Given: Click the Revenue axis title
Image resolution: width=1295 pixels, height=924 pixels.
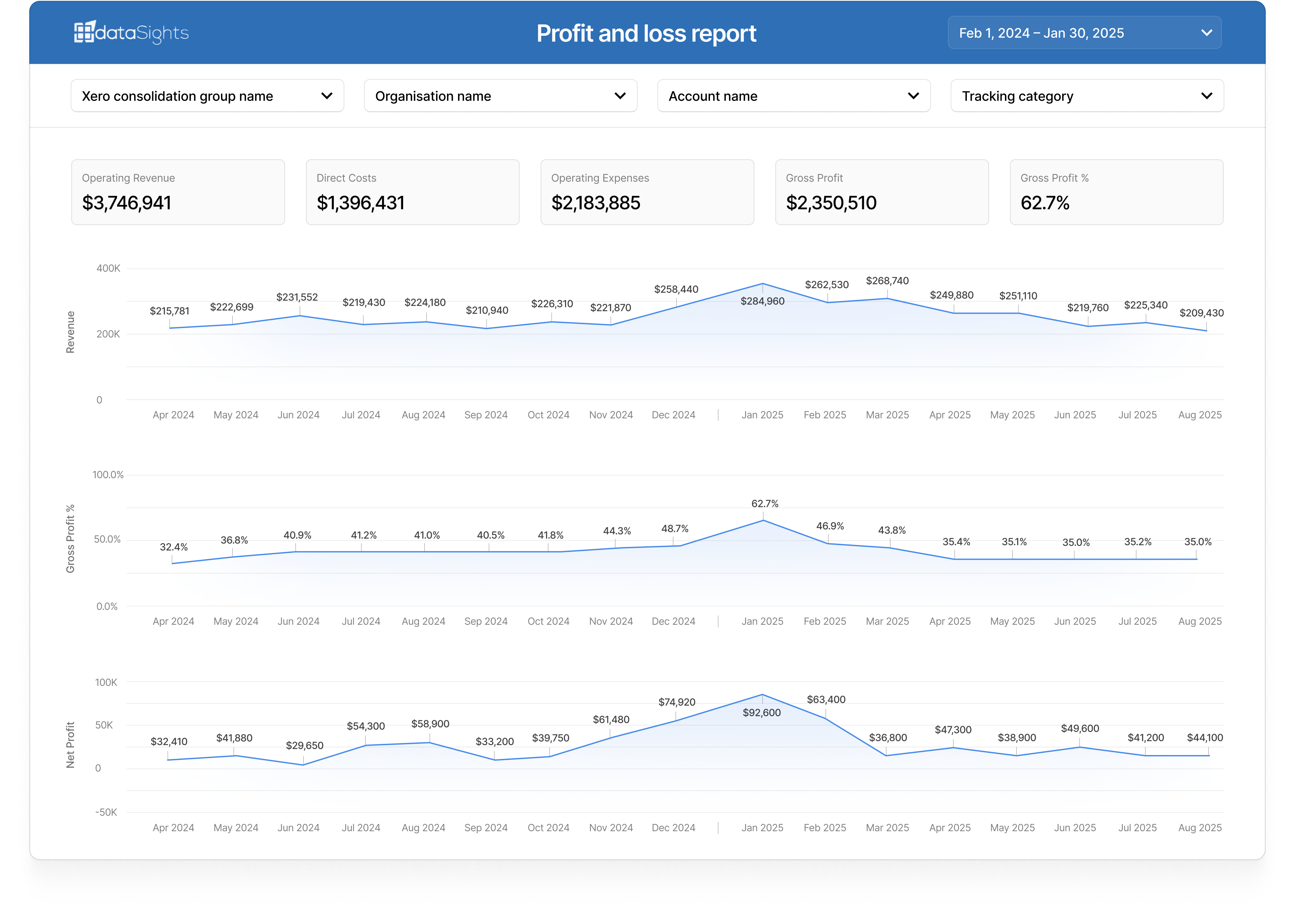Looking at the screenshot, I should tap(71, 332).
